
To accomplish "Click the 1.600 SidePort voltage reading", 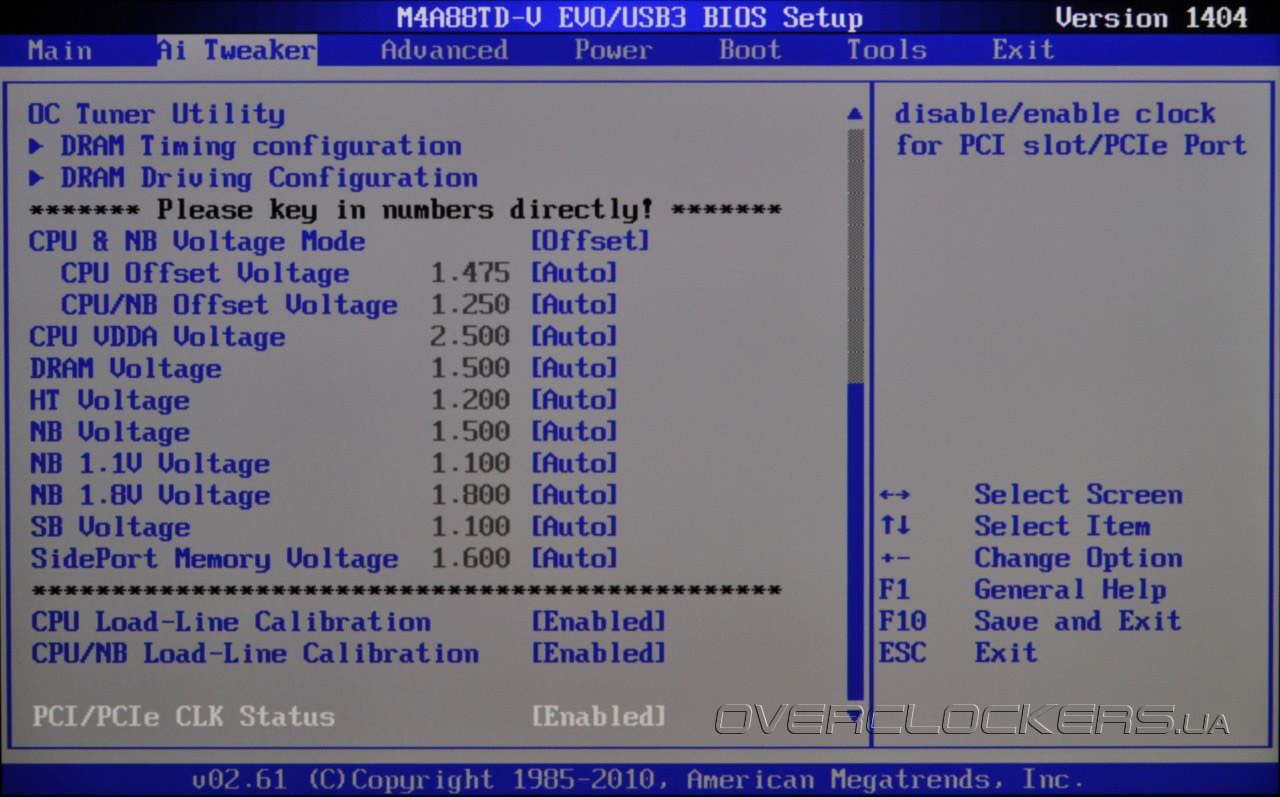I will tap(470, 559).
